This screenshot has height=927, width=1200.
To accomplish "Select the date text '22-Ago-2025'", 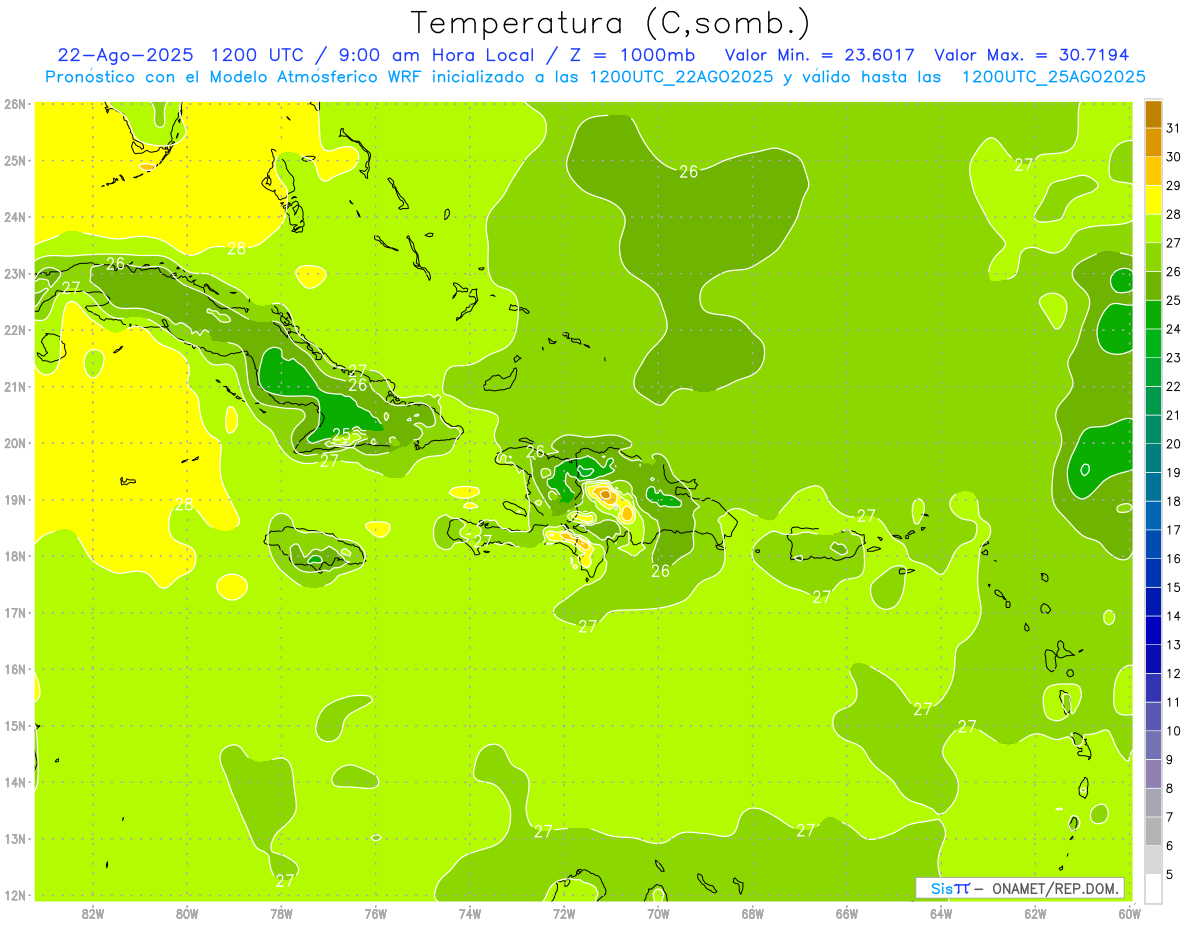I will pos(124,55).
